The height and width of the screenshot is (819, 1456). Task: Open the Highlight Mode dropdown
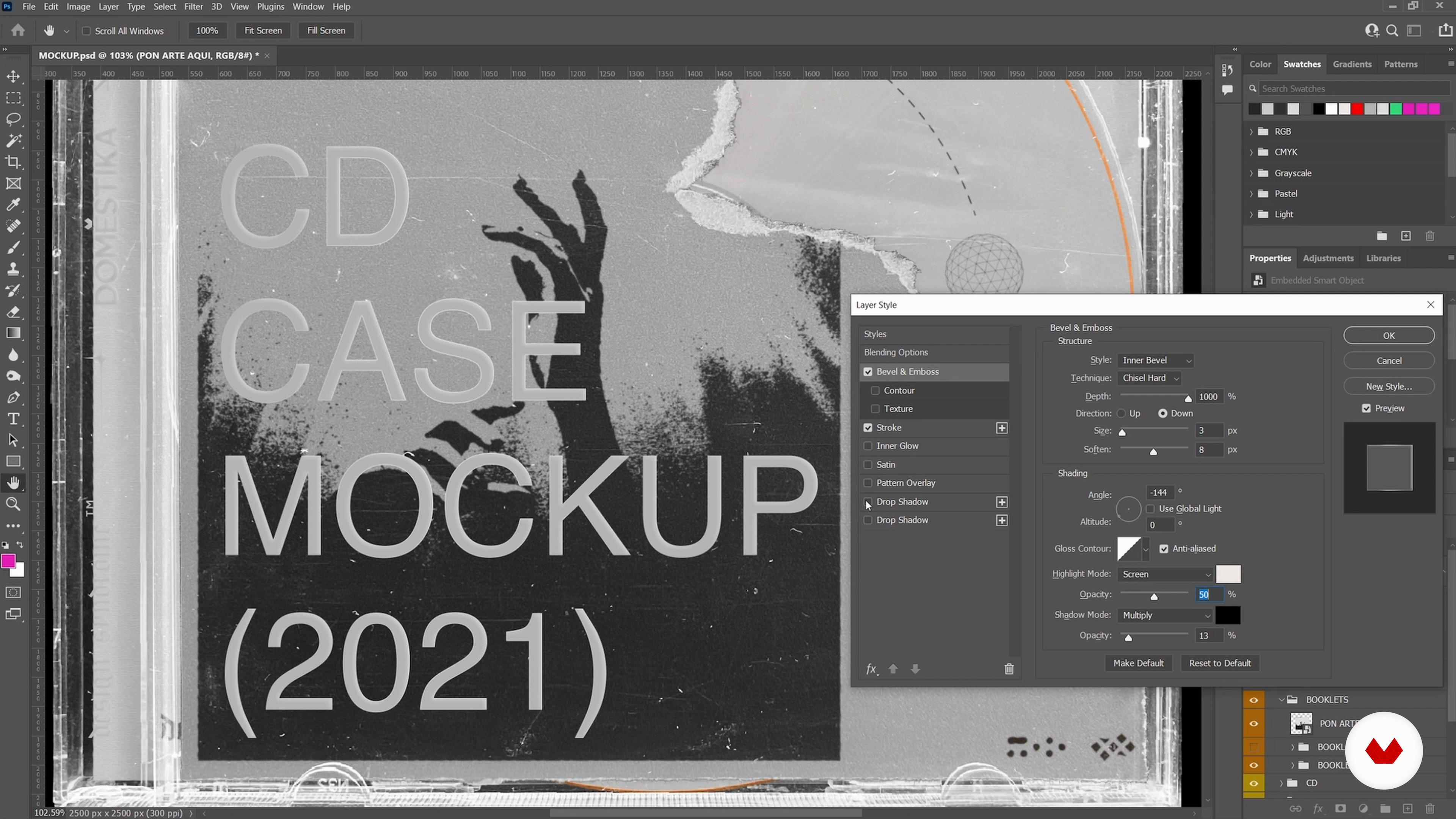[x=1165, y=574]
